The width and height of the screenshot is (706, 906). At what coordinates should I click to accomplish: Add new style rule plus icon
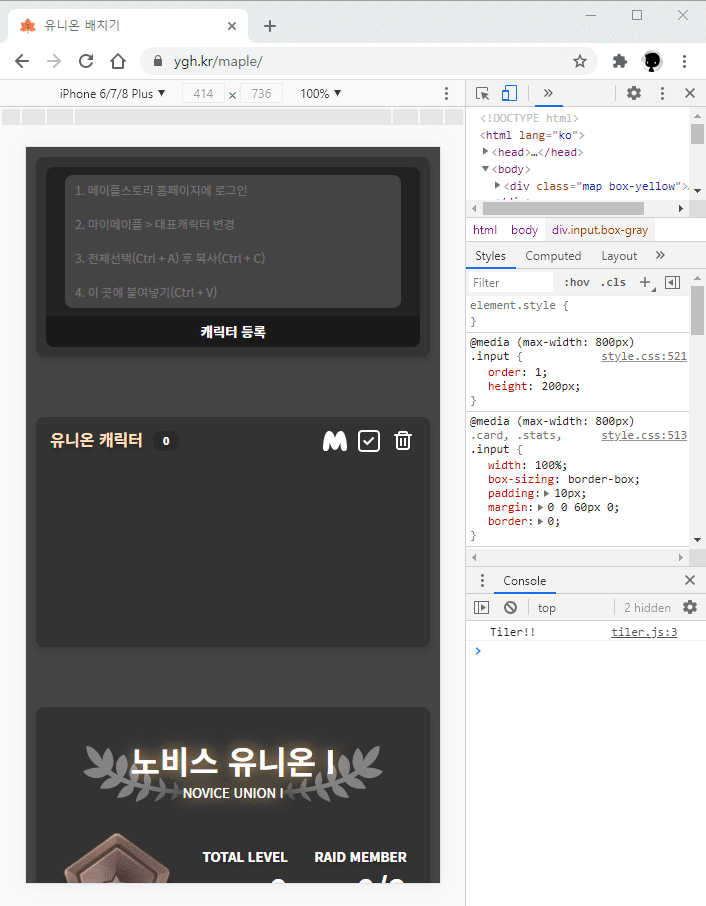pyautogui.click(x=645, y=283)
